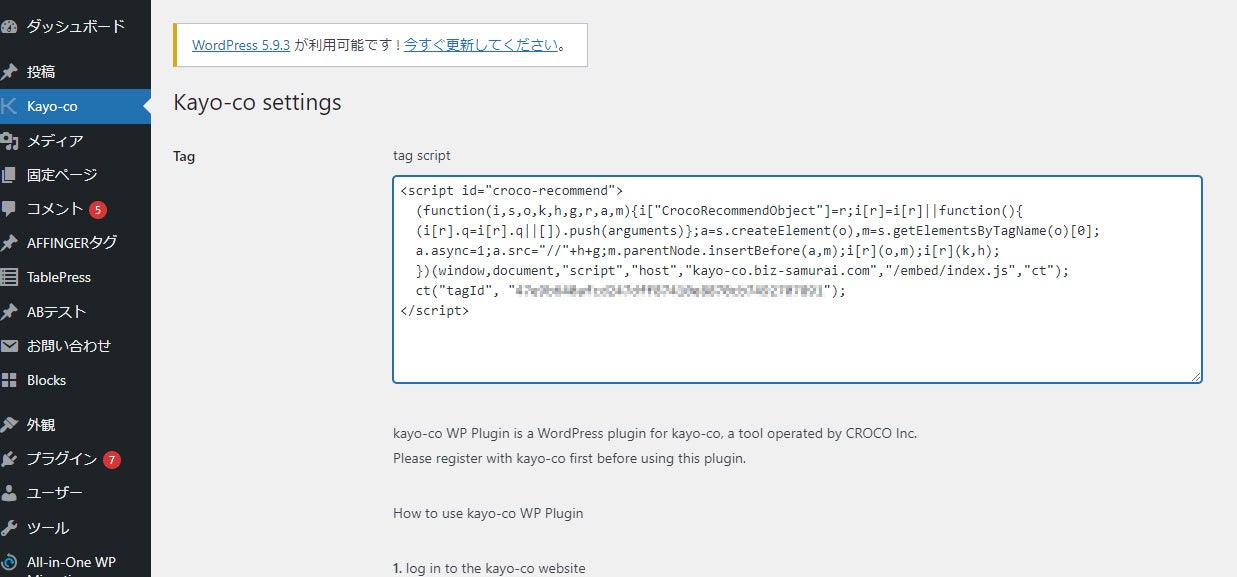Viewport: 1237px width, 577px height.
Task: Click the closing </script> line
Action: tap(434, 311)
